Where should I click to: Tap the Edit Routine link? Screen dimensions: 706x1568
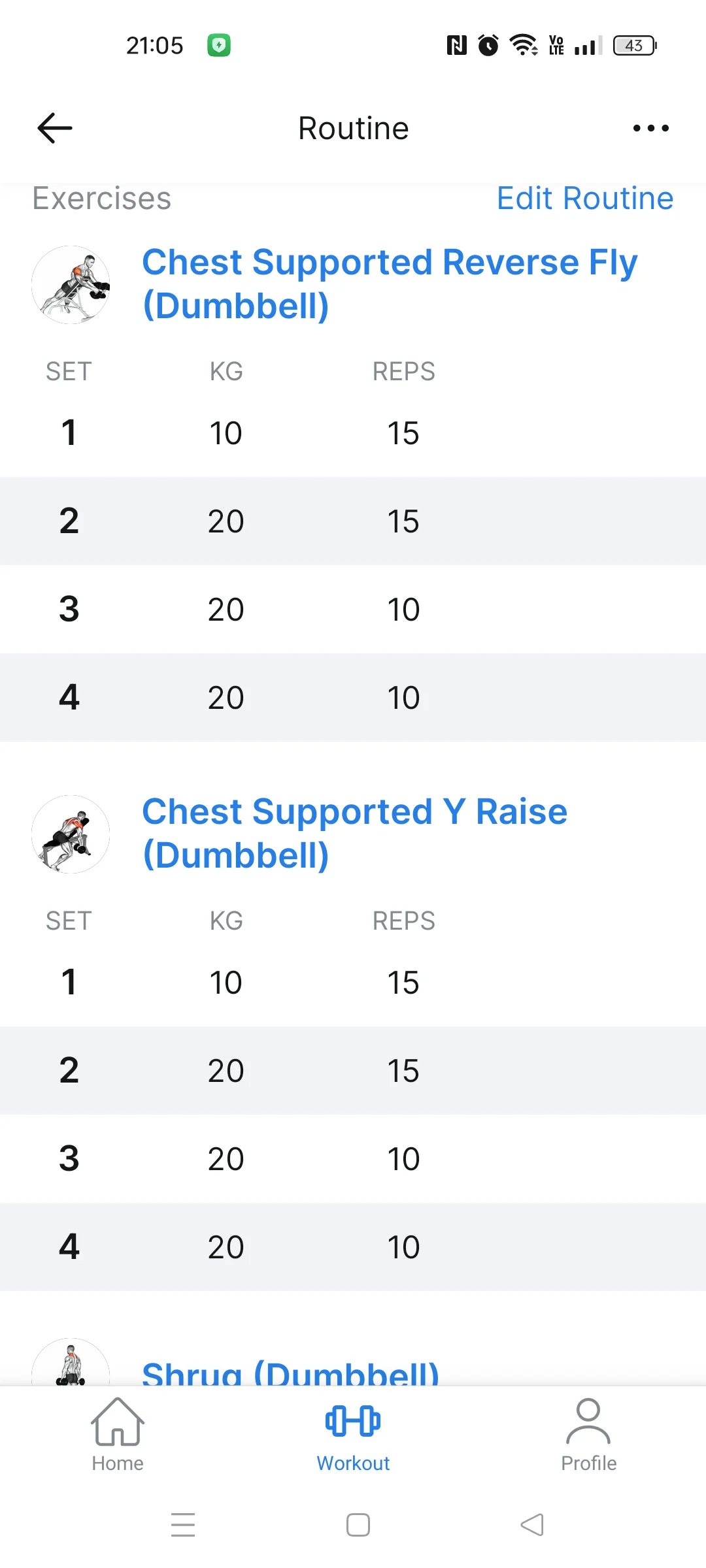(x=584, y=199)
